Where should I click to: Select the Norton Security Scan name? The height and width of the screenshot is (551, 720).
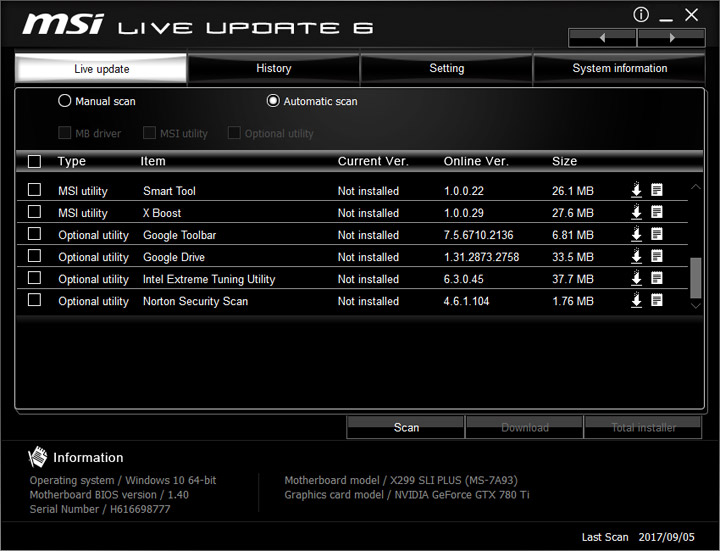point(196,301)
